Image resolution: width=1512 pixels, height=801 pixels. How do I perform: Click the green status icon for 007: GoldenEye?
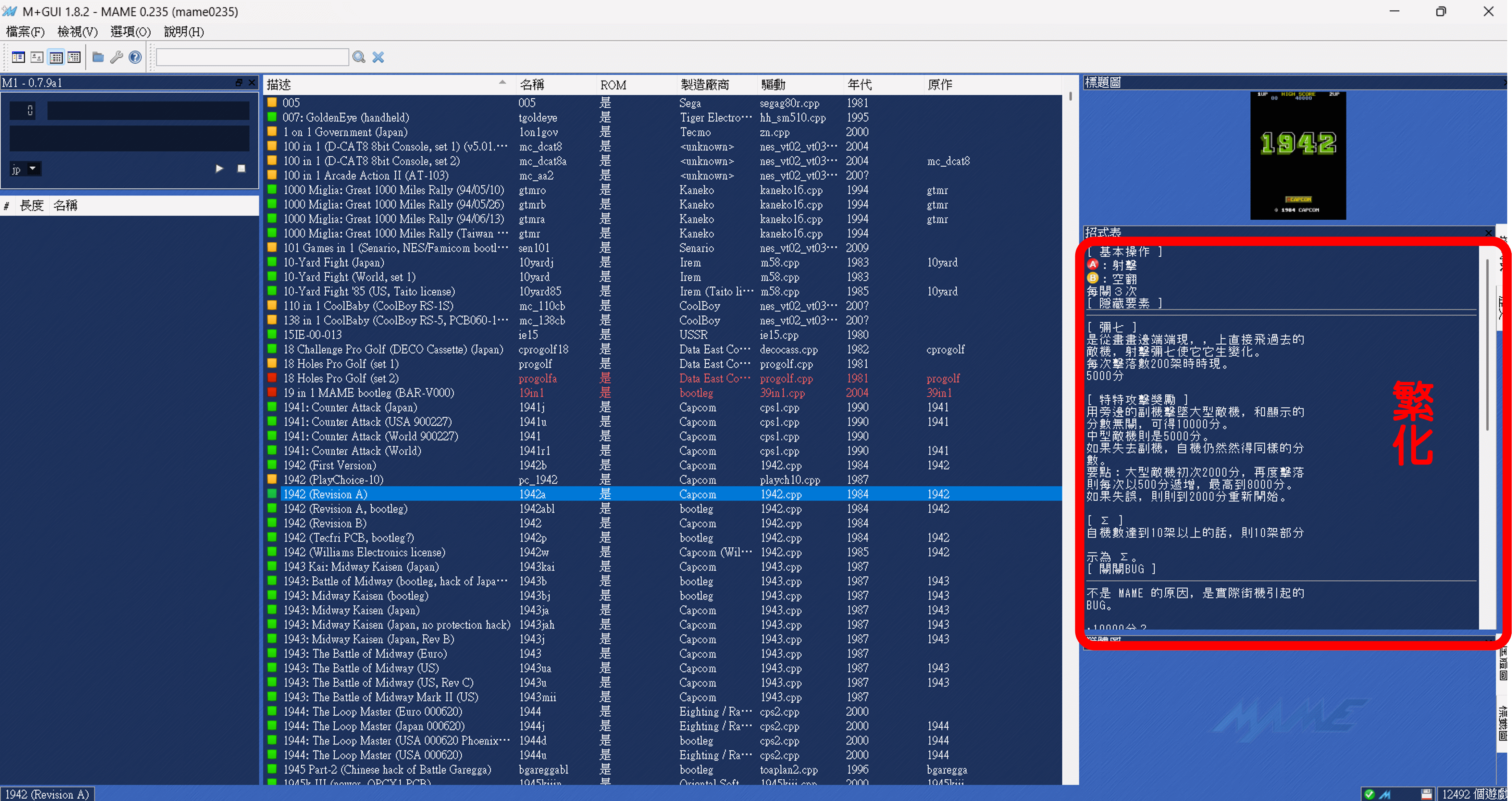click(x=272, y=118)
